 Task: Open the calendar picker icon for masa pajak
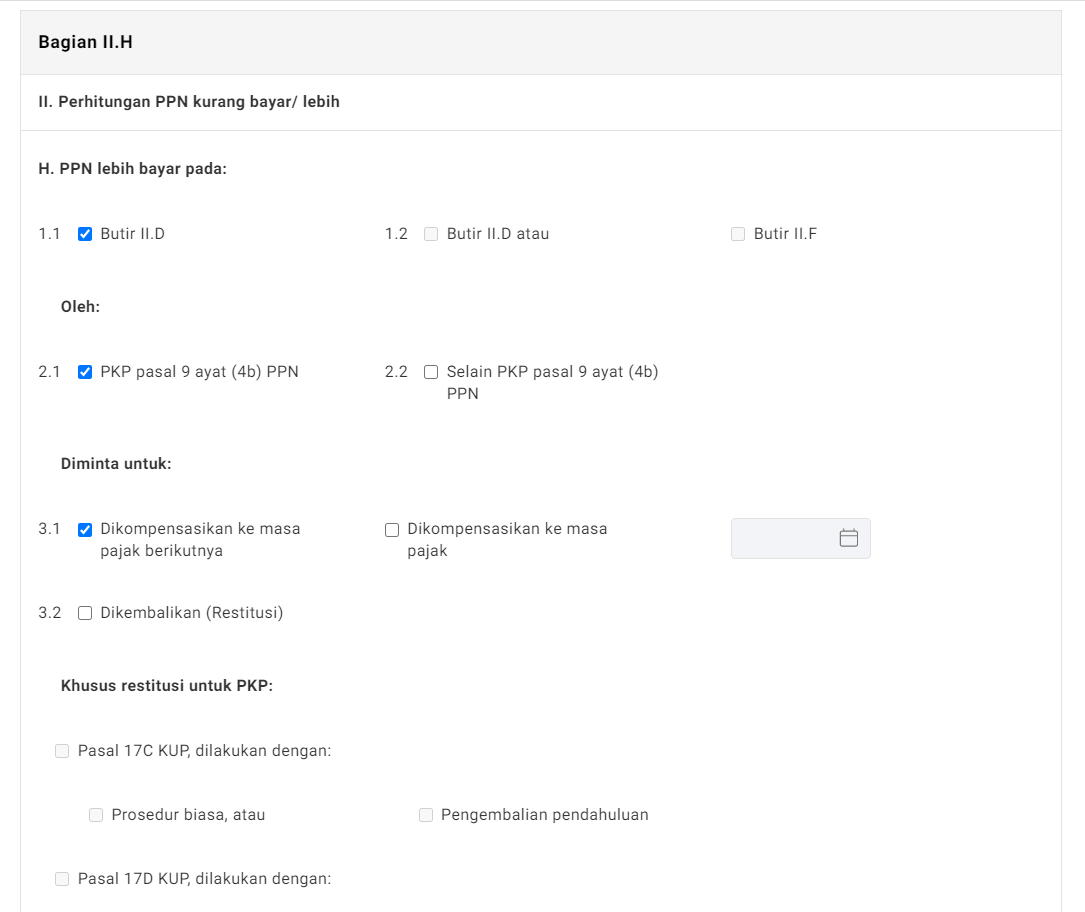848,538
